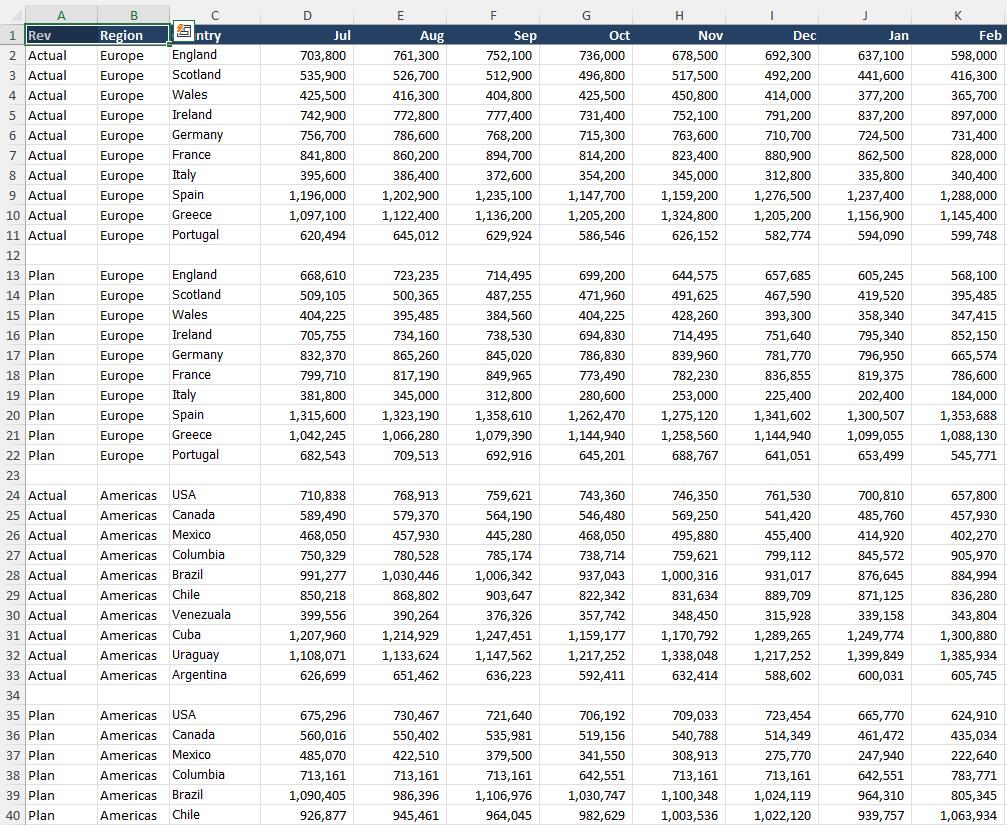This screenshot has width=1007, height=825.
Task: Select Canada cell in row 36
Action: pyautogui.click(x=215, y=735)
